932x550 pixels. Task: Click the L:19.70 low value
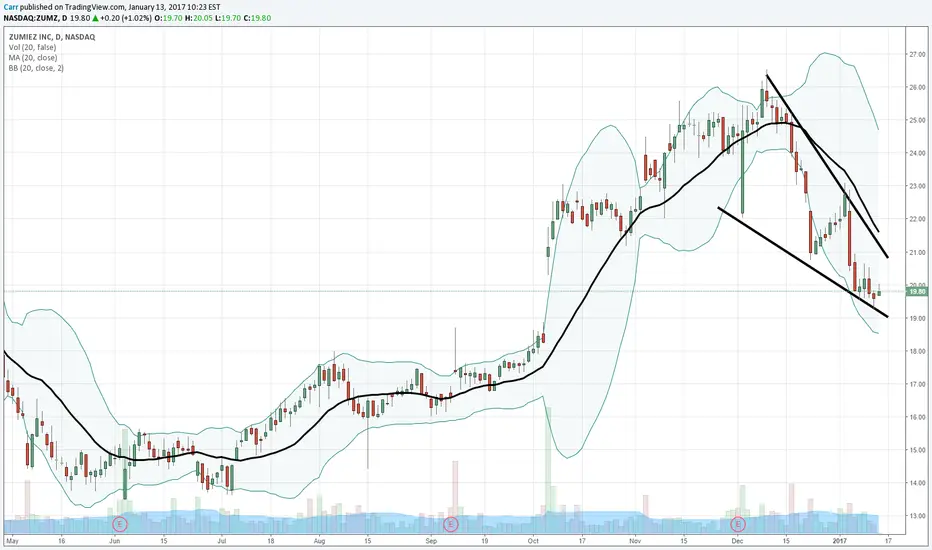[x=226, y=18]
